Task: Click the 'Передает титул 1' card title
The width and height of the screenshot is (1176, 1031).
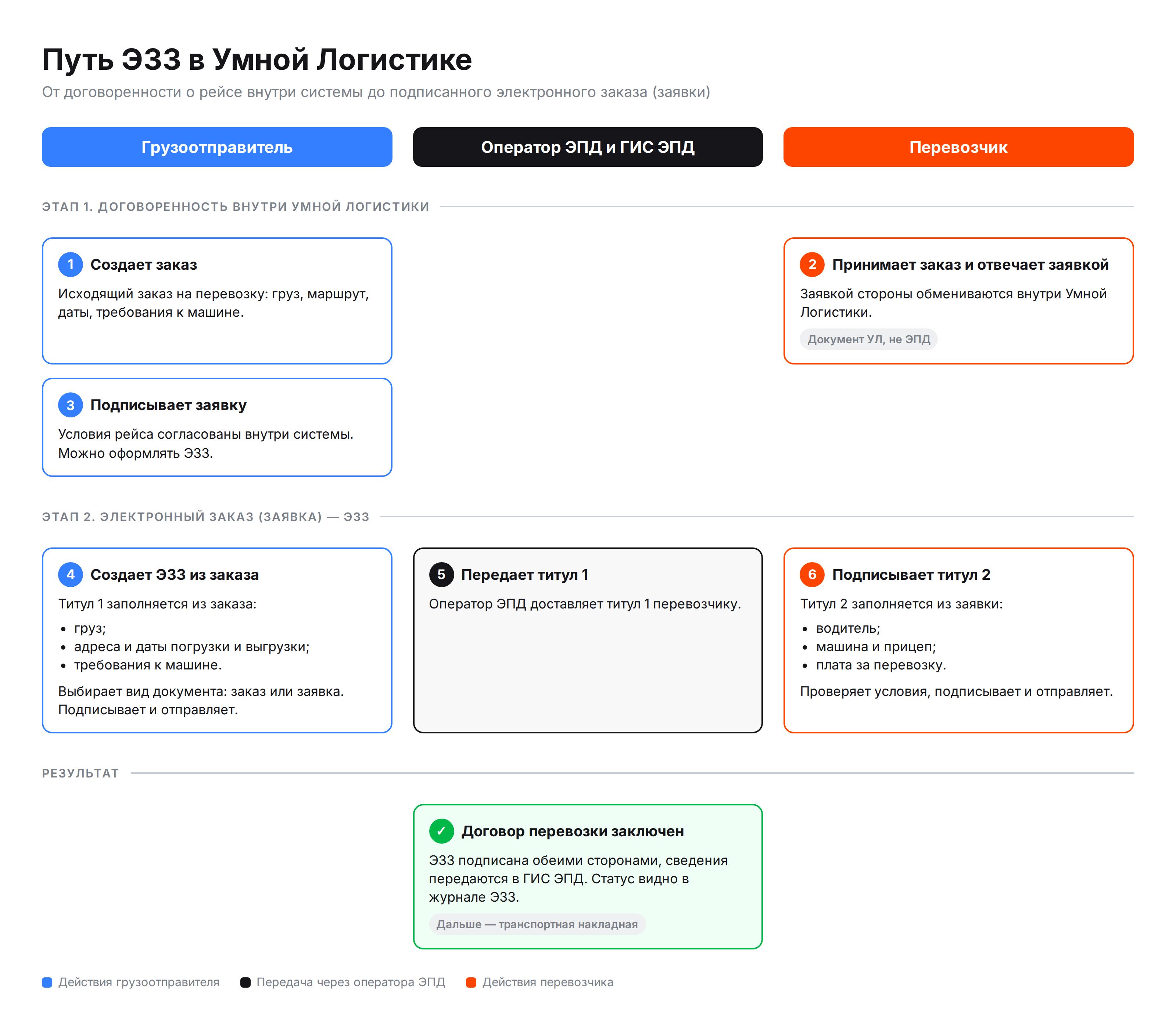Action: tap(525, 575)
